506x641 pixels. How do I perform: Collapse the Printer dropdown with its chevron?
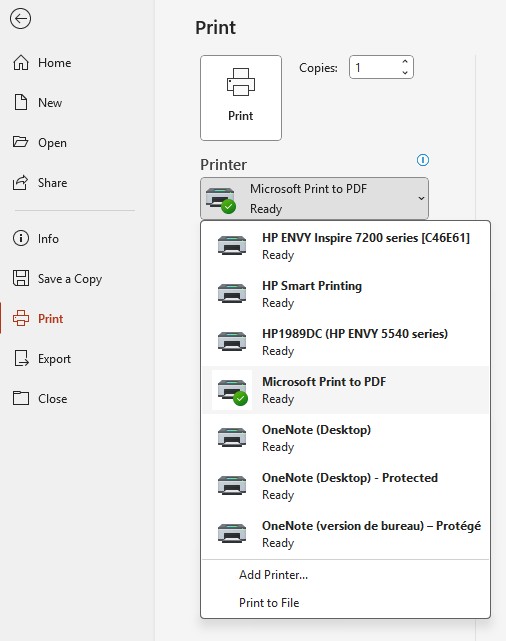tap(421, 198)
